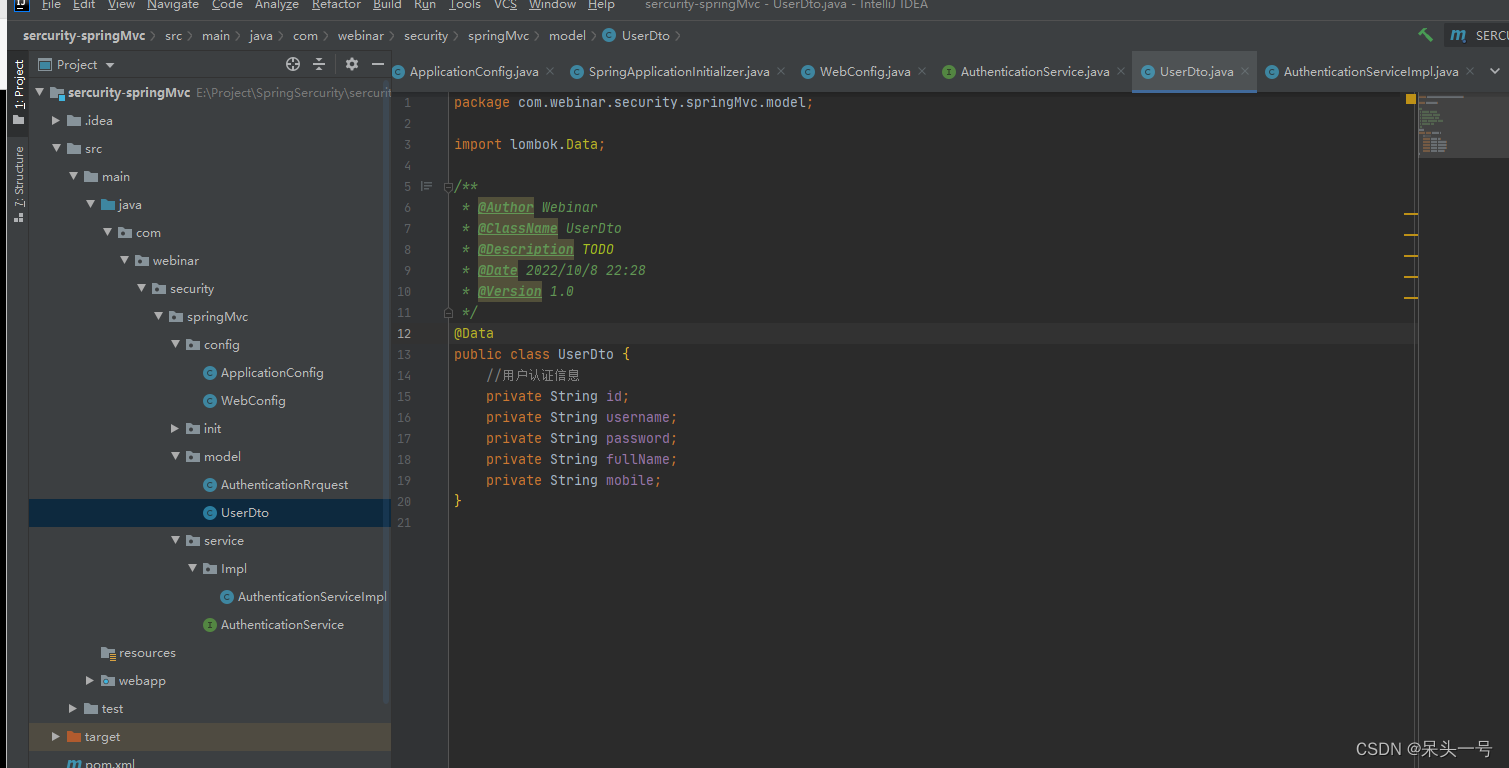Viewport: 1509px width, 768px height.
Task: Open the Project view dropdown
Action: pos(110,65)
